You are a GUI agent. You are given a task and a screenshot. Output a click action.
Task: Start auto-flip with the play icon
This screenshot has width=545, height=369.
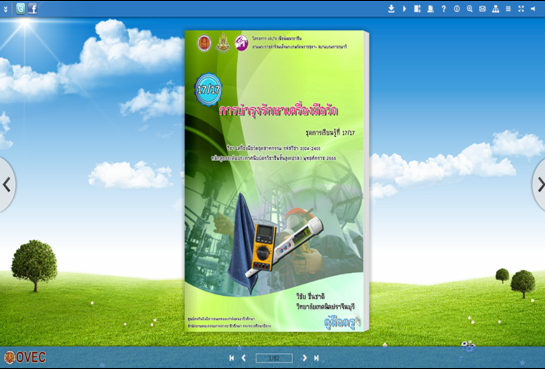(x=404, y=9)
